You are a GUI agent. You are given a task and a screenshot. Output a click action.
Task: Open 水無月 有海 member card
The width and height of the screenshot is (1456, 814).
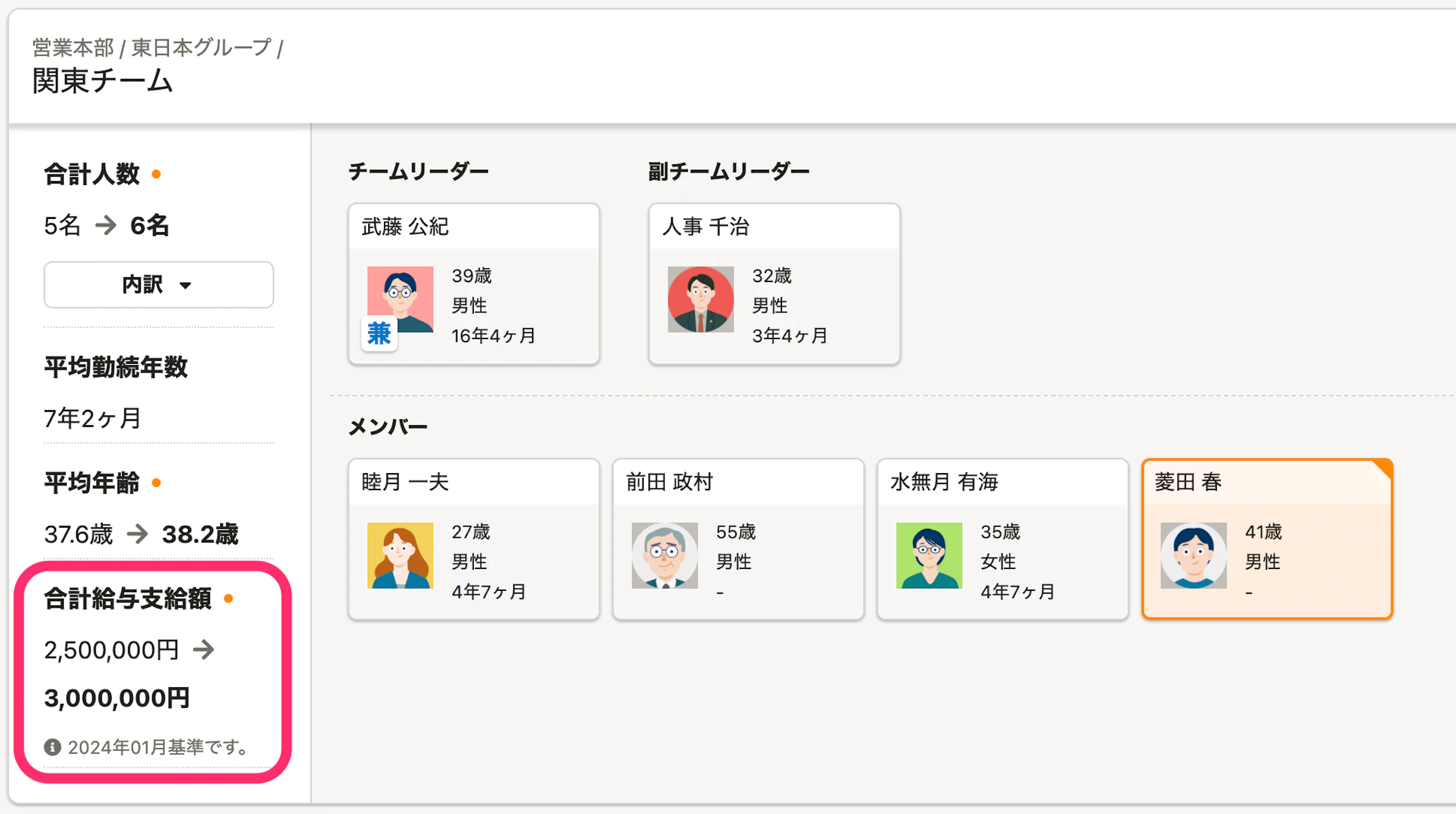pos(1003,539)
